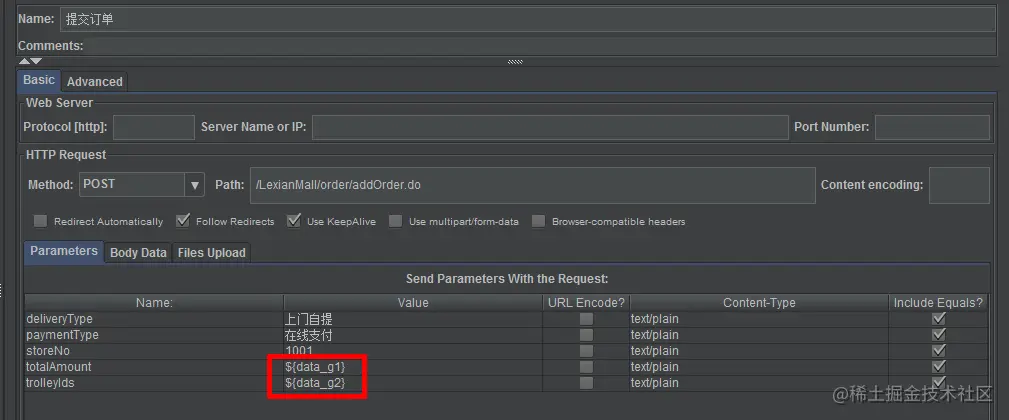This screenshot has width=1009, height=420.
Task: Check URL Encode for deliveryType row
Action: coord(586,319)
